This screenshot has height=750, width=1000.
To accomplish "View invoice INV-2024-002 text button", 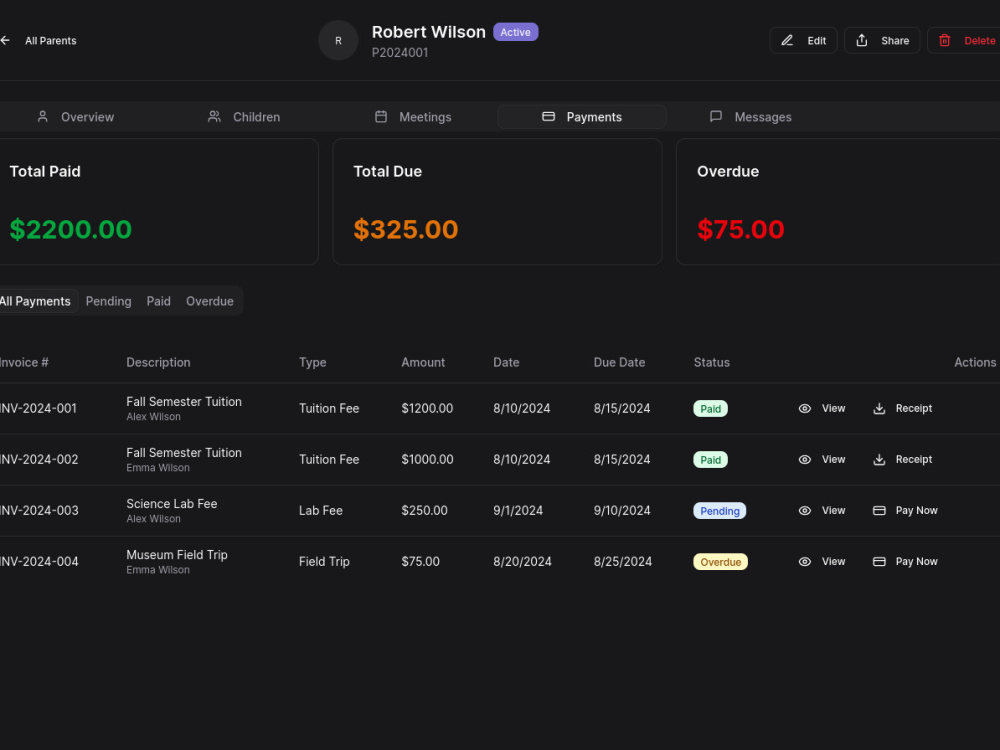I will [833, 460].
